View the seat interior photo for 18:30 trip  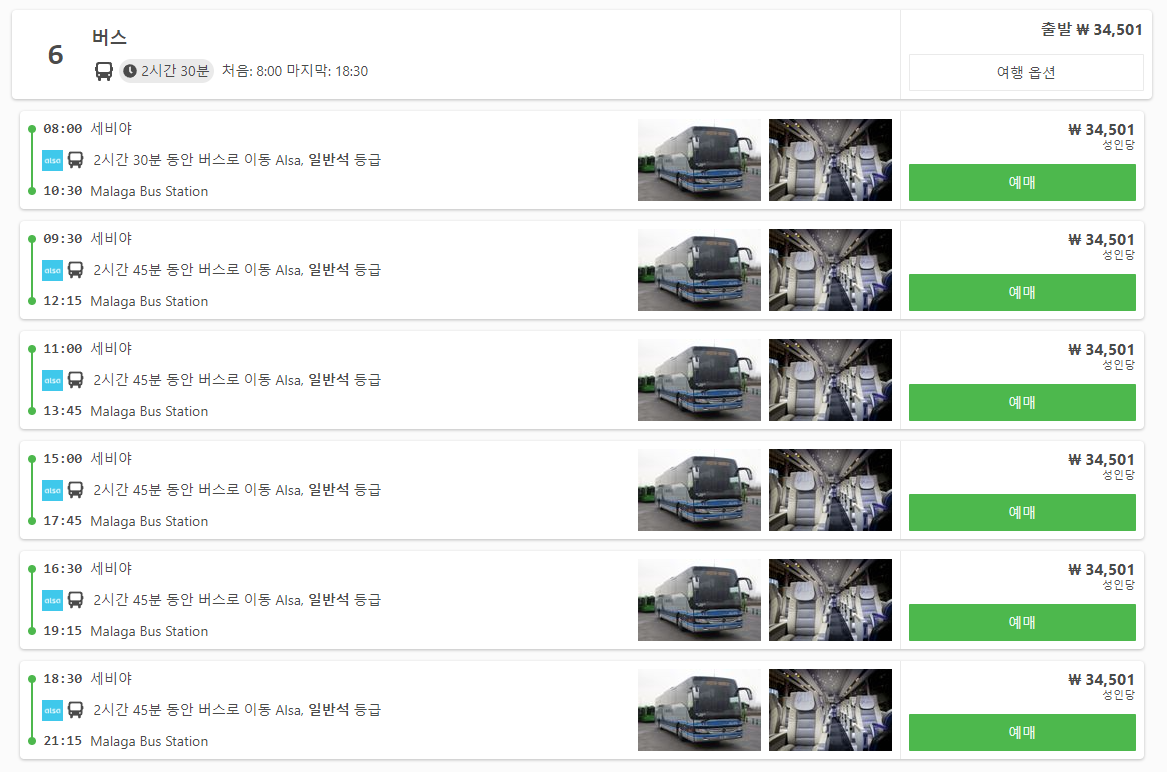click(830, 710)
